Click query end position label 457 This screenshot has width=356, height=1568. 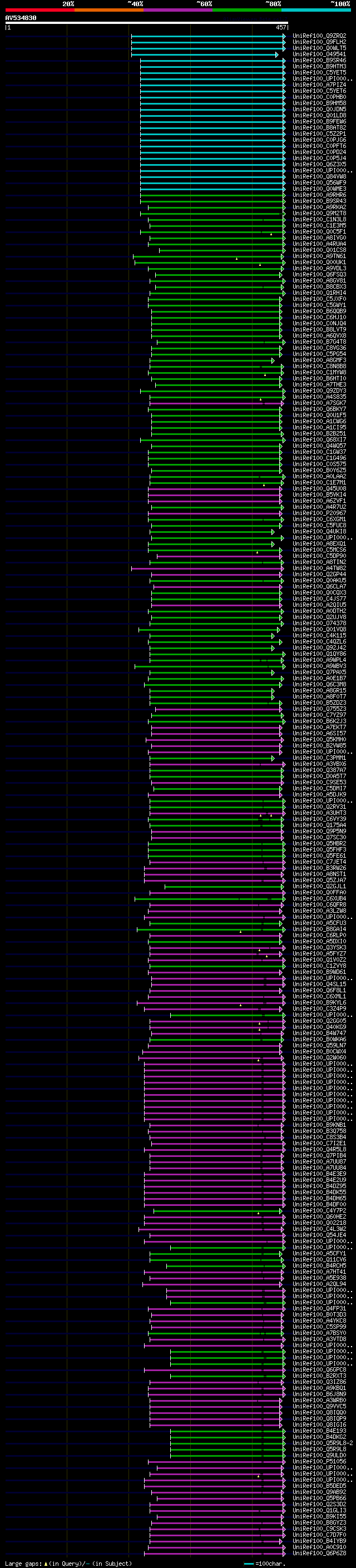(280, 27)
